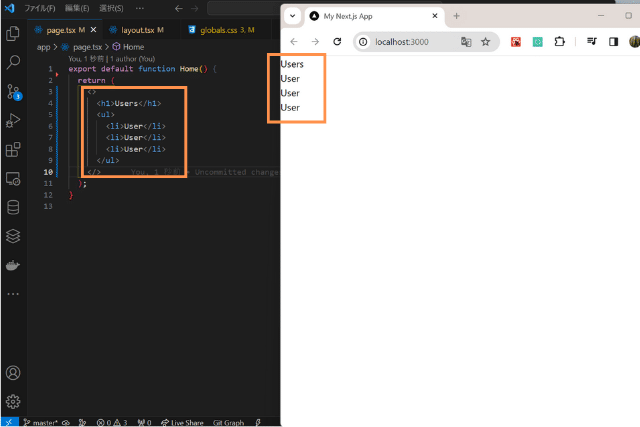Close the page.tsx editor tab
Viewport: 640px width, 427px height.
click(x=93, y=30)
